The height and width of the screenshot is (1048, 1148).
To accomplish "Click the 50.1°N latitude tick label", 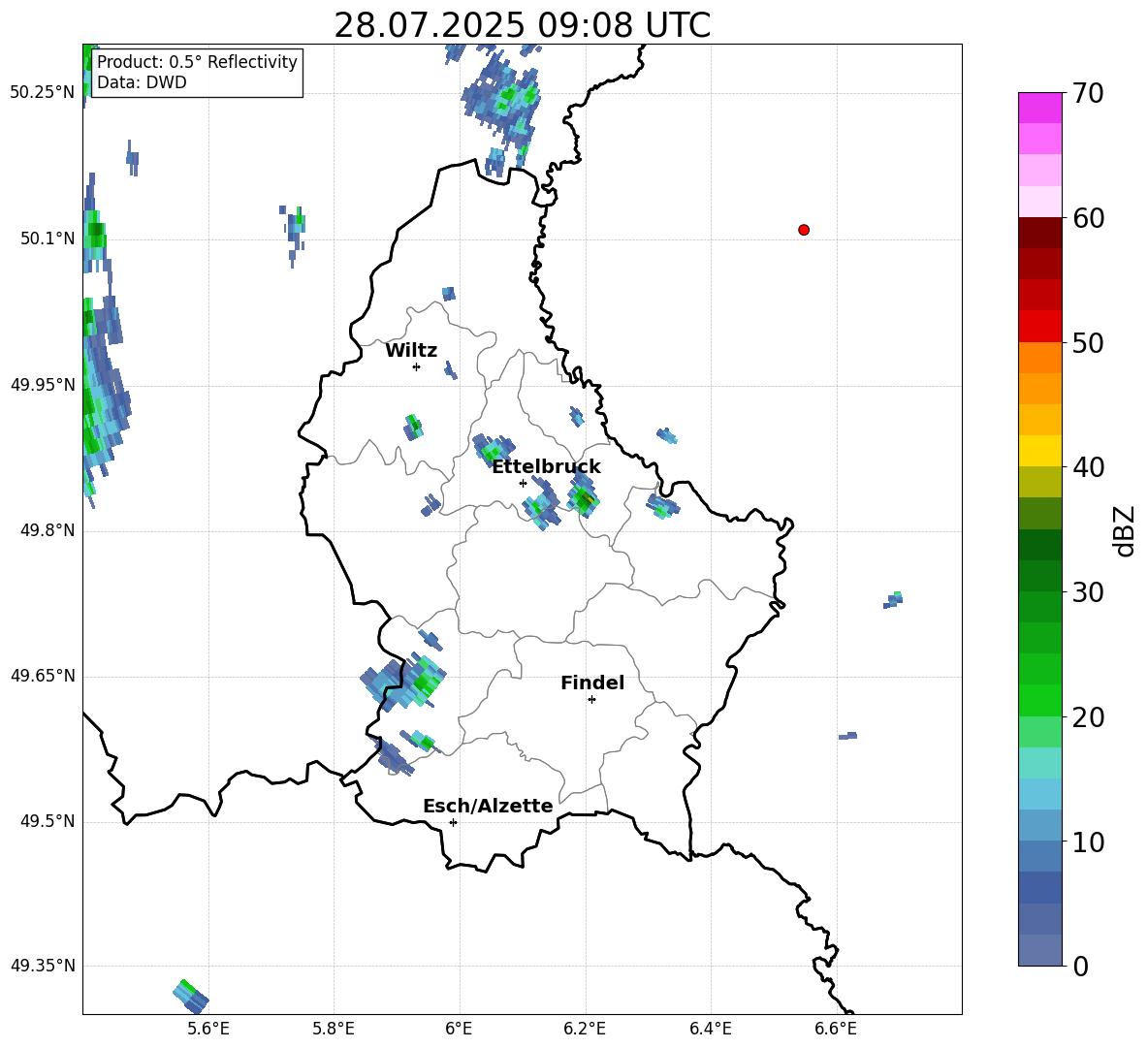I will (x=48, y=238).
